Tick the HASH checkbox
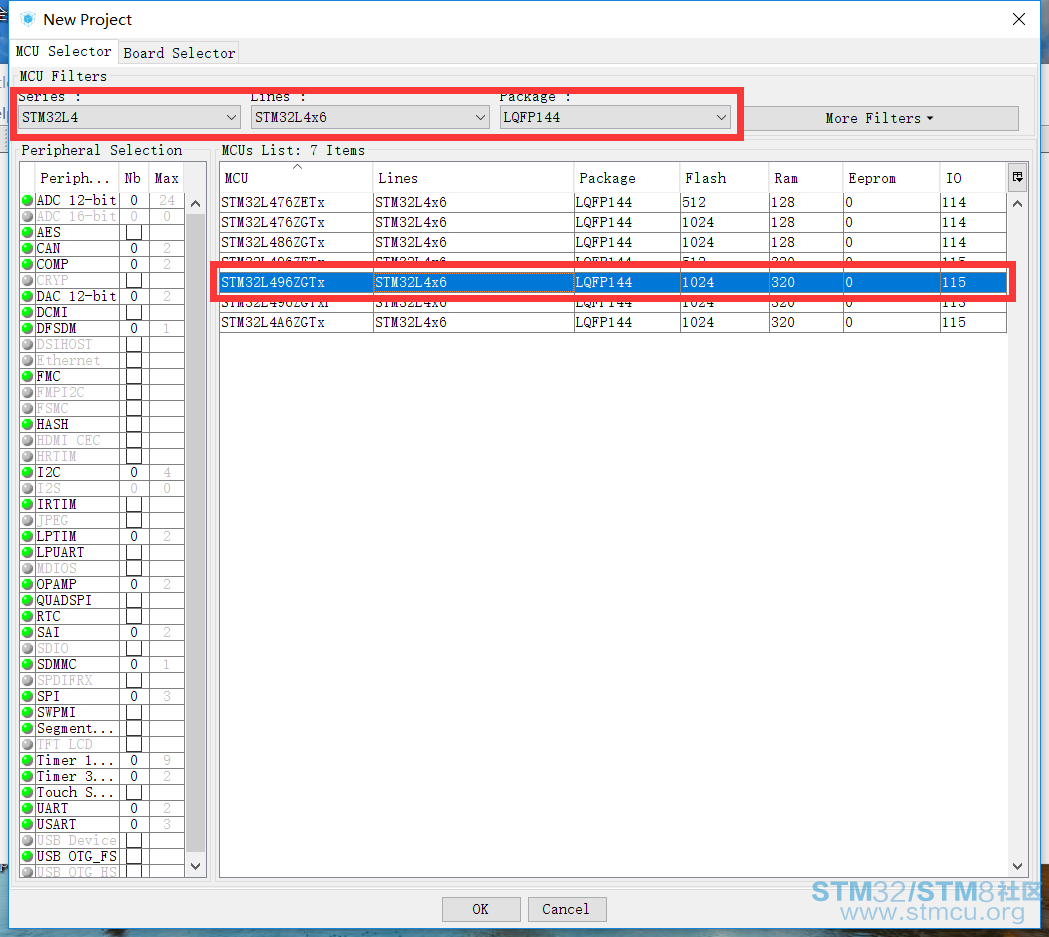 click(x=134, y=424)
